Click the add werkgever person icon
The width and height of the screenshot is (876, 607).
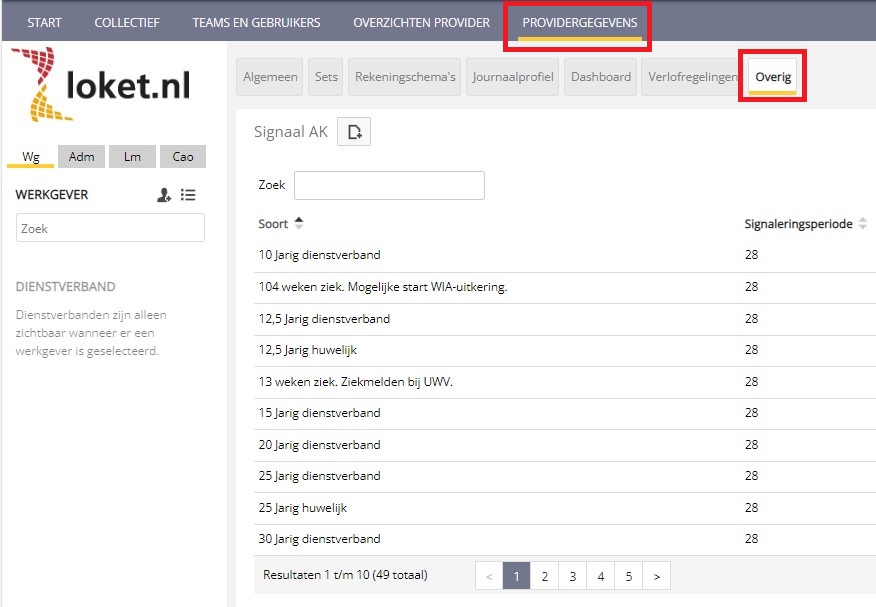click(x=164, y=195)
